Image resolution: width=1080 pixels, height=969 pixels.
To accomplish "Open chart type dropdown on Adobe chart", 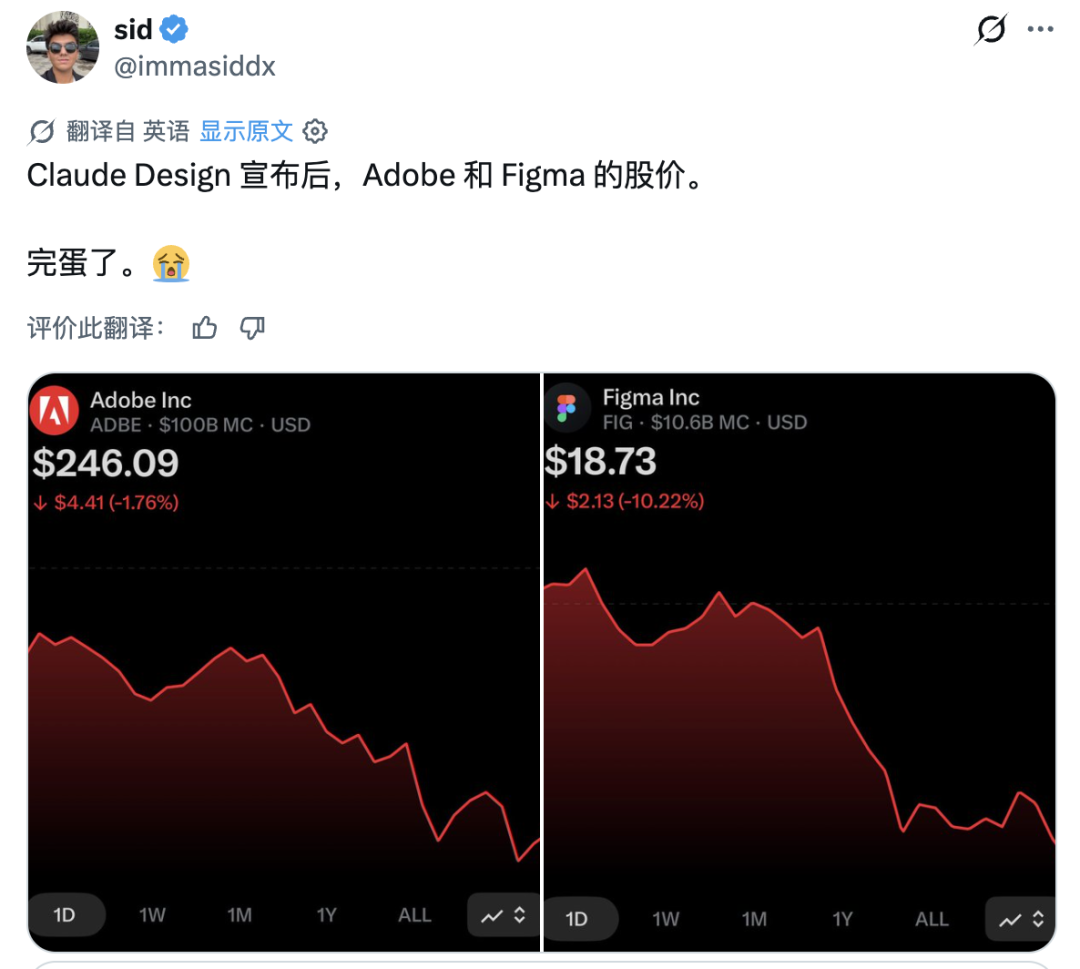I will [x=503, y=915].
